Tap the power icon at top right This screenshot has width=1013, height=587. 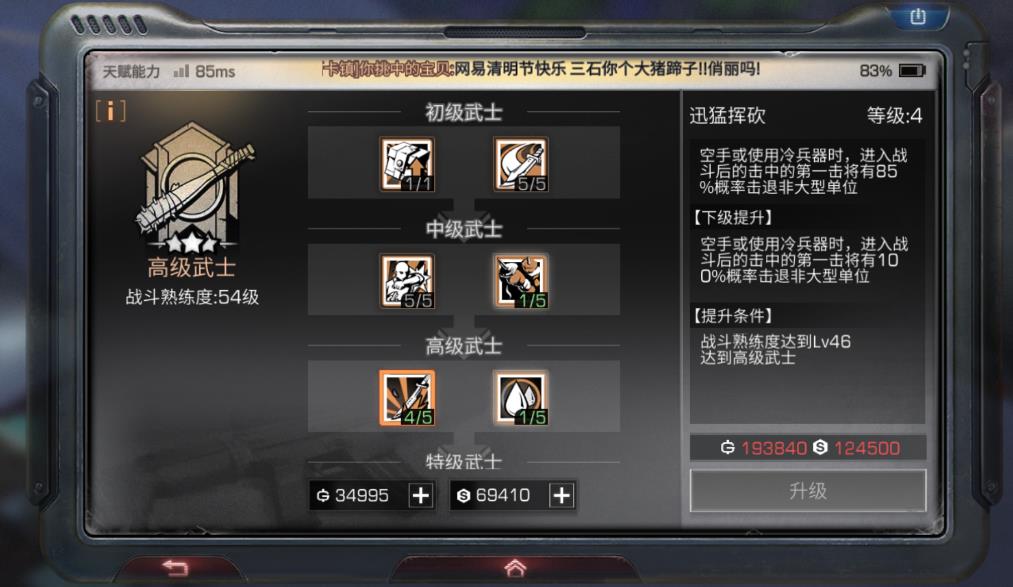[x=918, y=17]
